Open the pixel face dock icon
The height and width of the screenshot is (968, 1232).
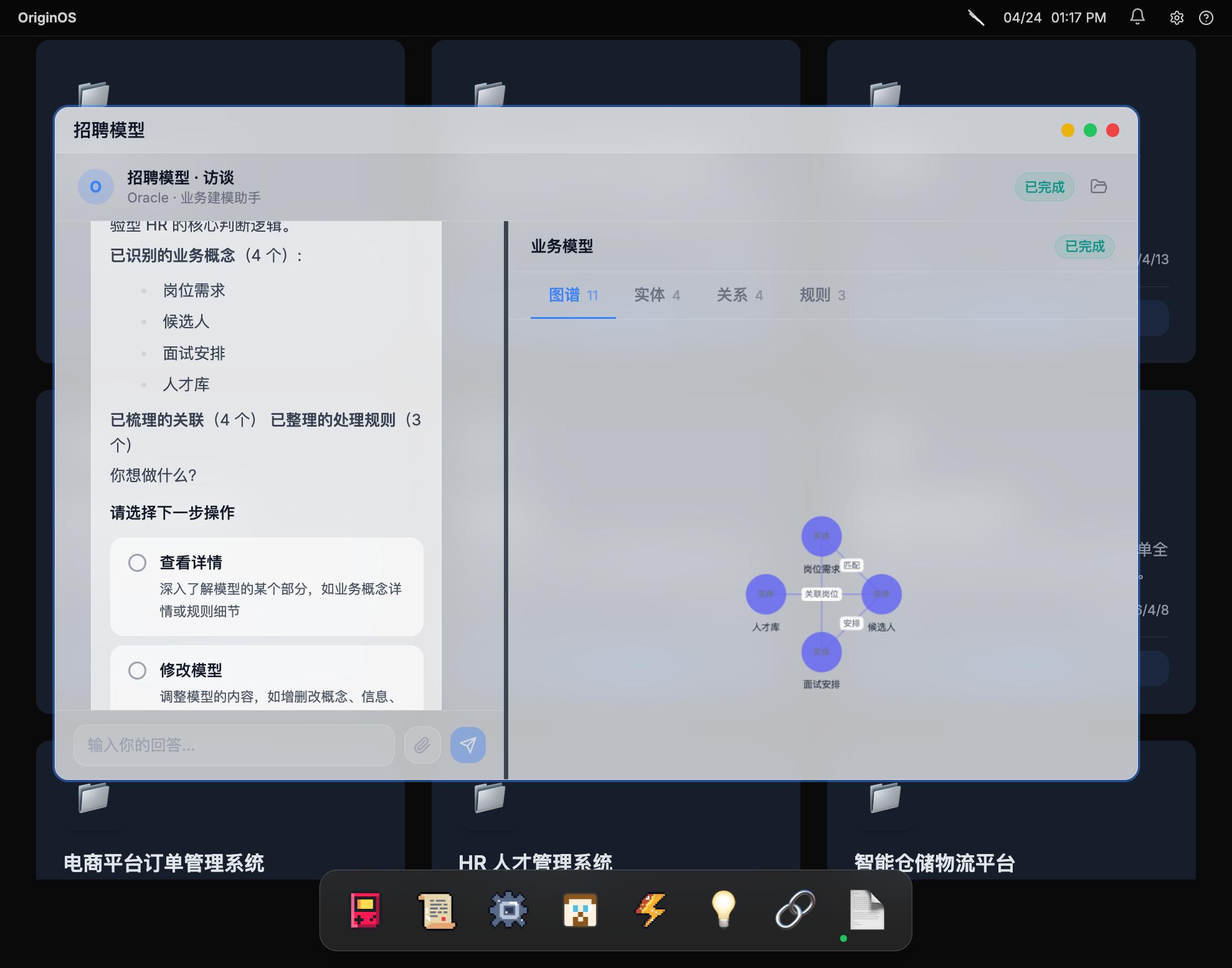pyautogui.click(x=580, y=910)
